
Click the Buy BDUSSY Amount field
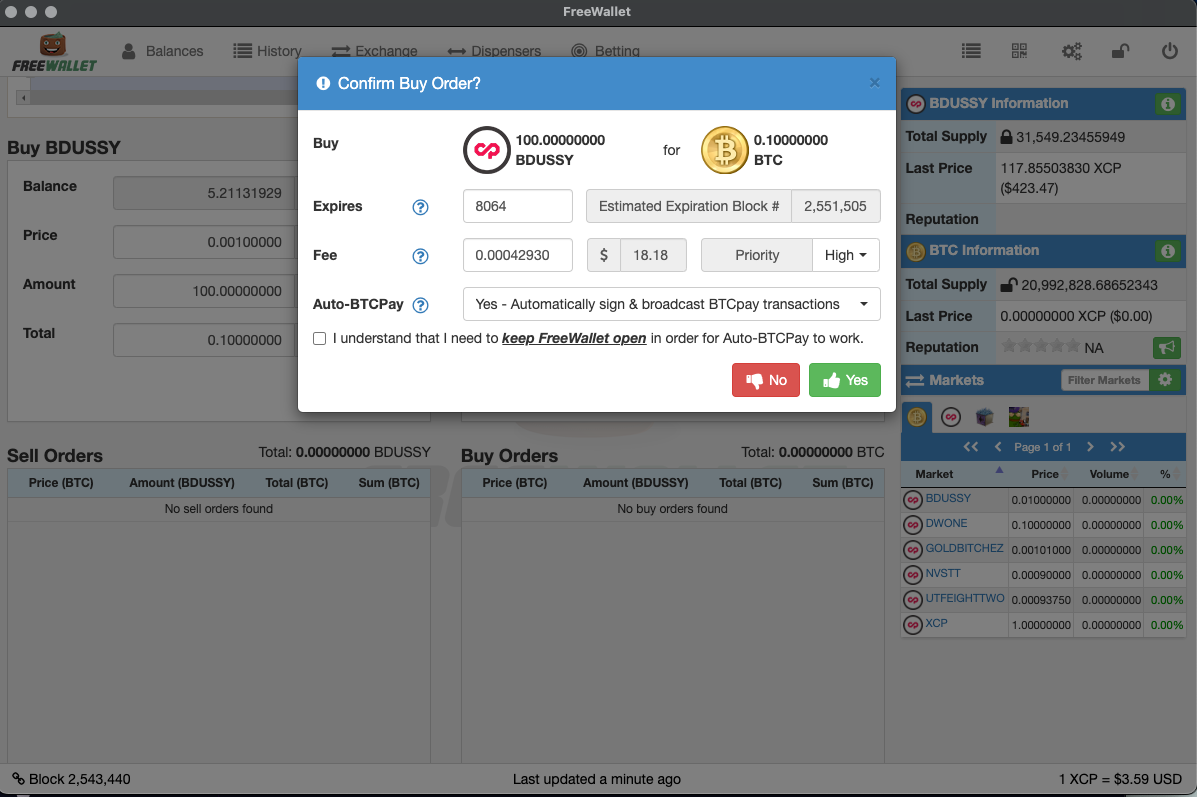(205, 291)
